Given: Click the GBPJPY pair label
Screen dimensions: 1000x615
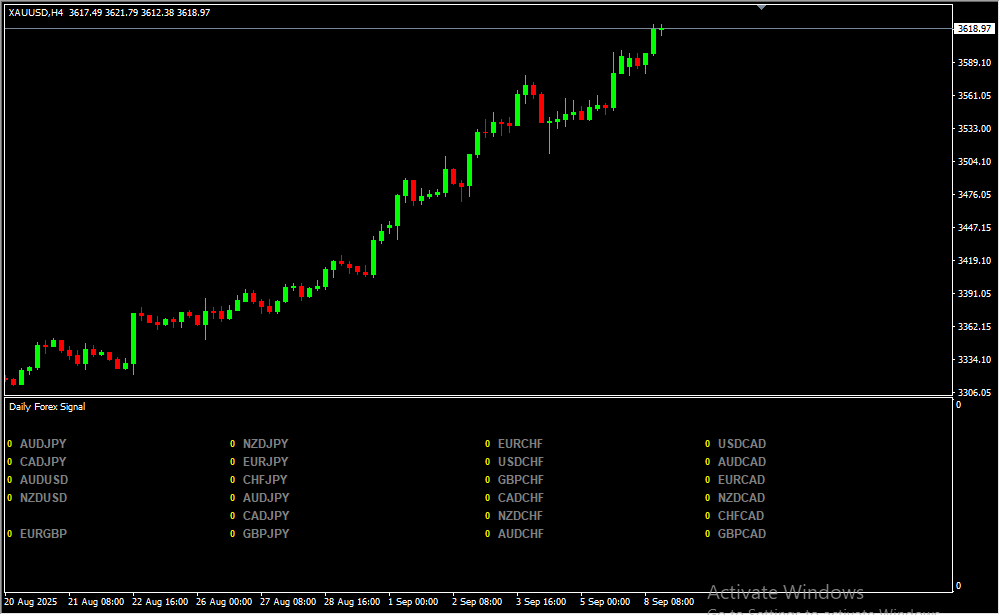Looking at the screenshot, I should (x=265, y=534).
